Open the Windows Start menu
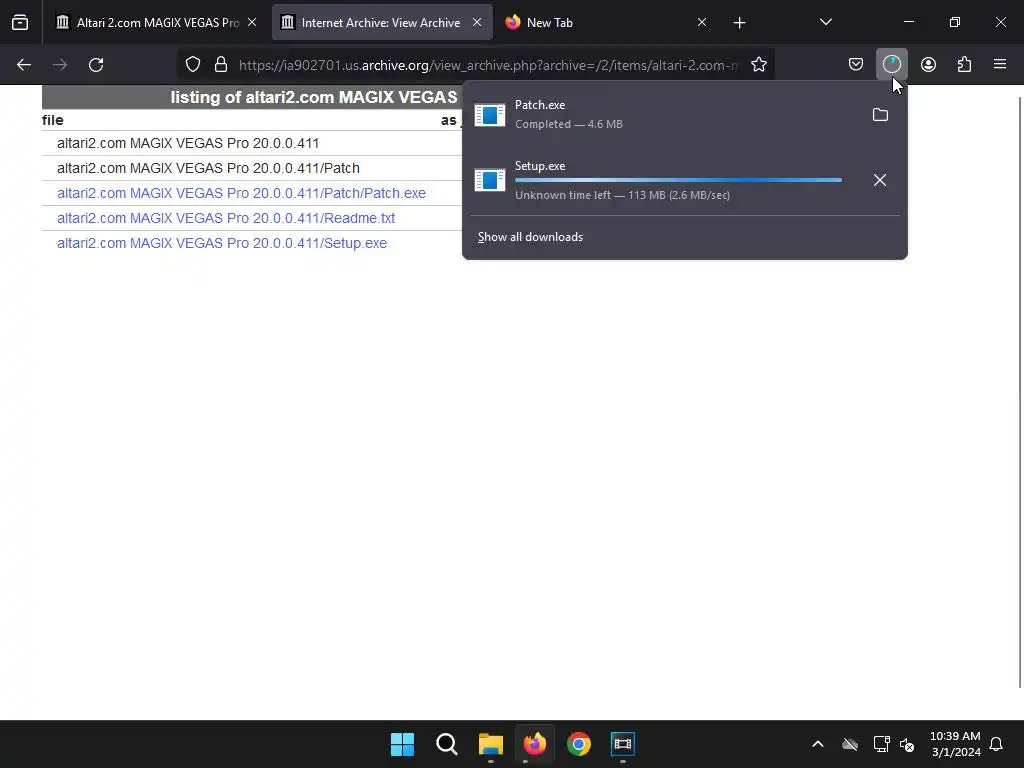 coord(402,744)
